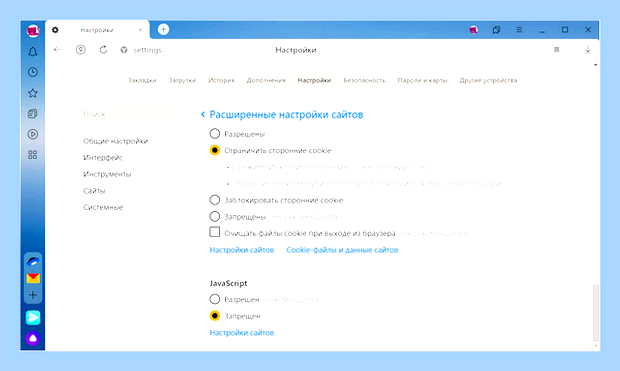
Task: Click the account avatar in title bar
Action: point(473,30)
